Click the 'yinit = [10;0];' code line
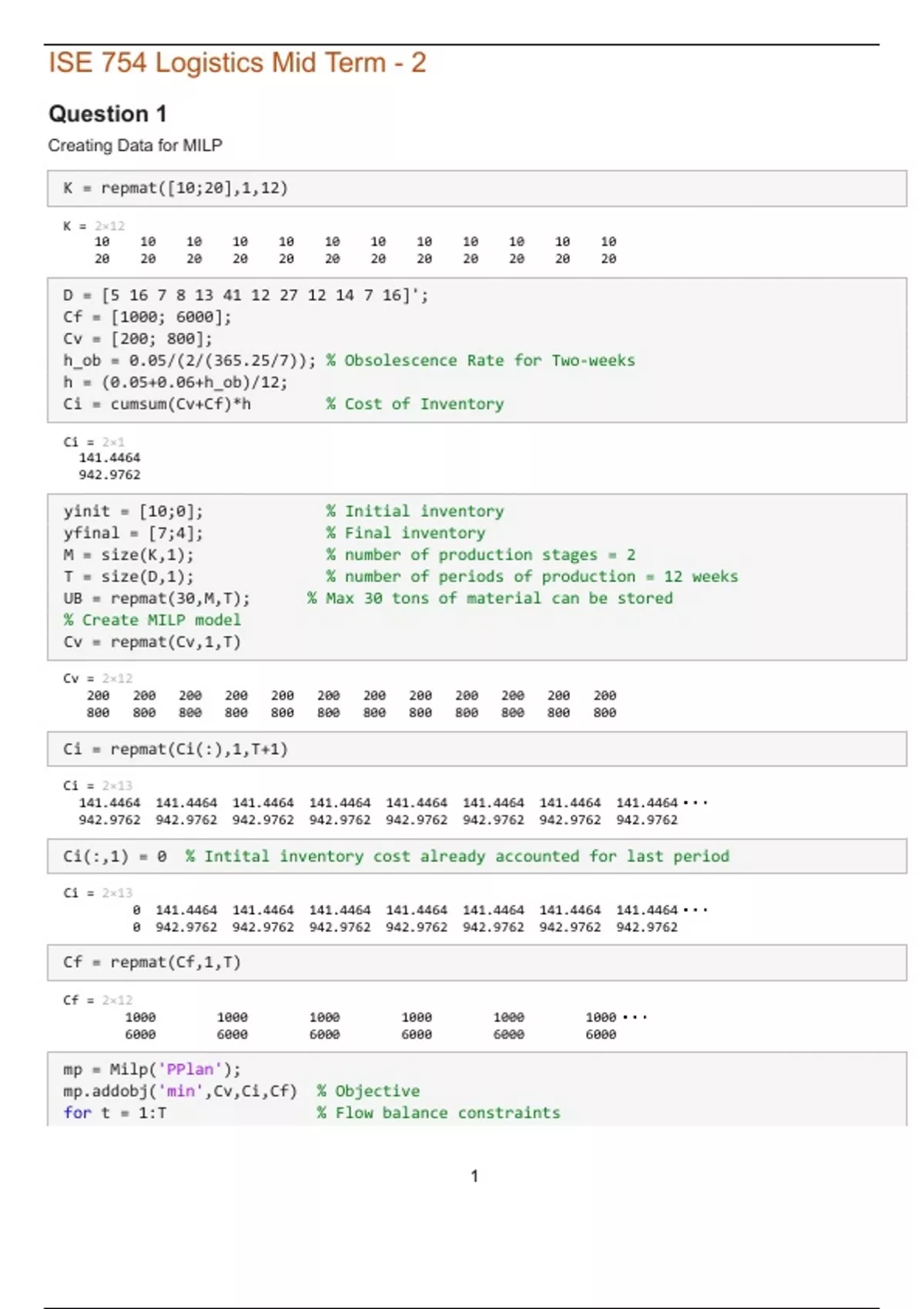This screenshot has height=1309, width=924. point(133,511)
